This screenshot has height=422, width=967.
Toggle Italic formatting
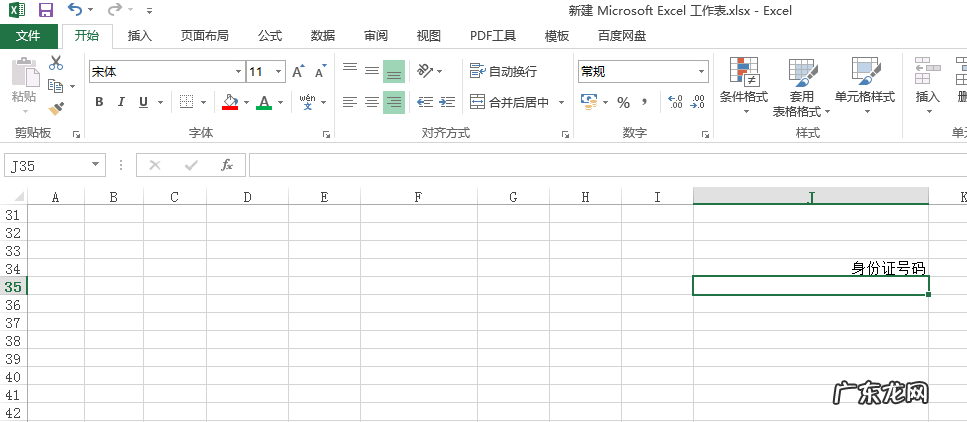tap(121, 102)
